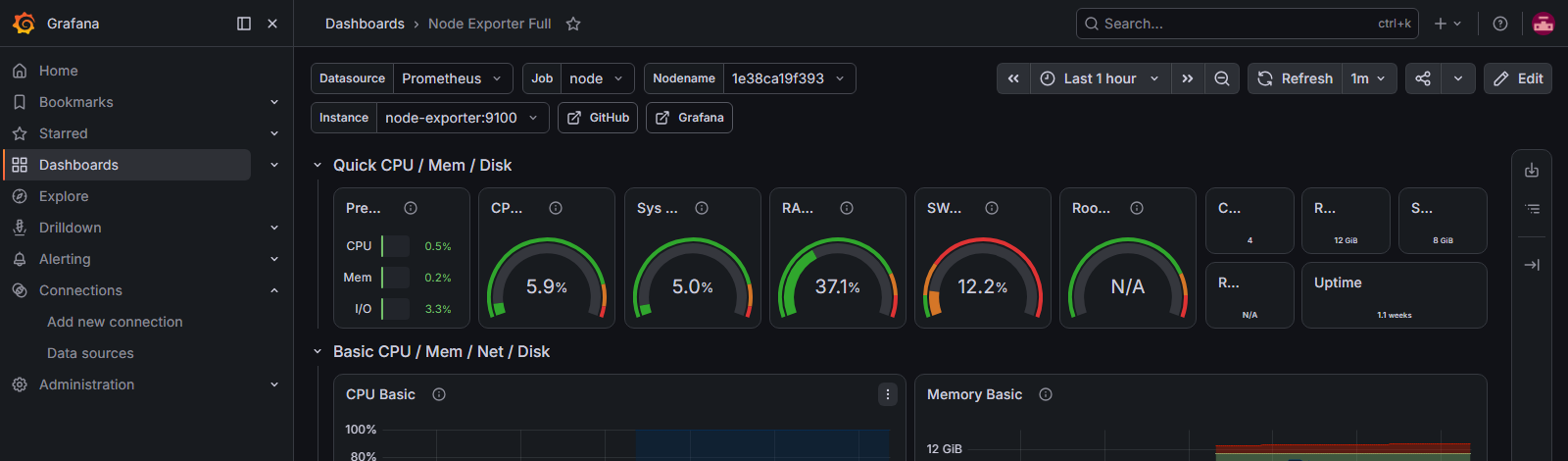
Task: Open the Search field
Action: pos(1247,24)
